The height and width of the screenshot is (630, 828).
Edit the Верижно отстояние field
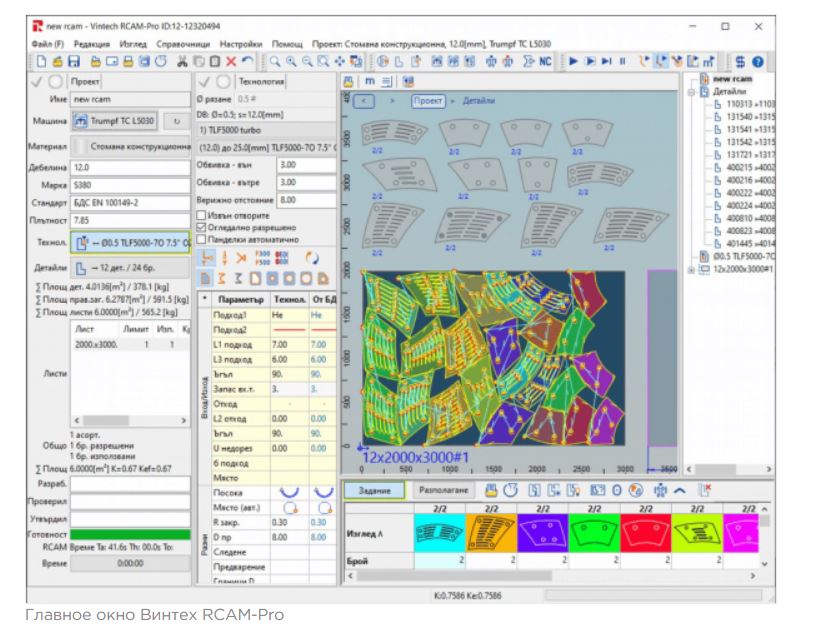307,200
